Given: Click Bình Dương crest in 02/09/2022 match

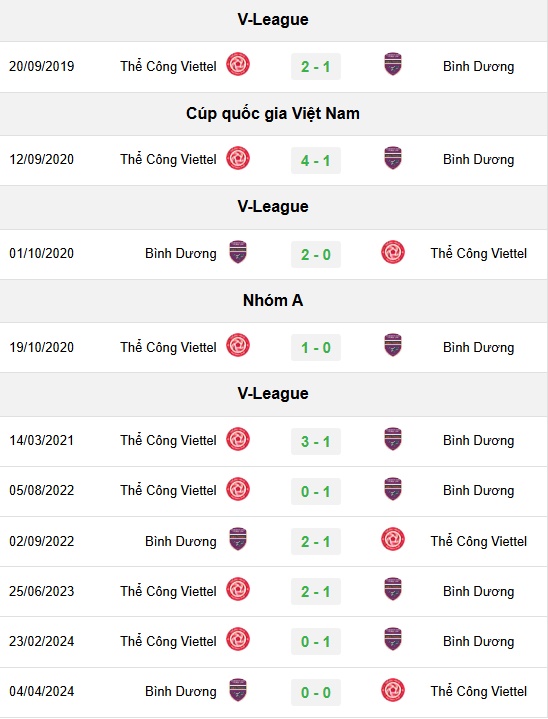Looking at the screenshot, I should (238, 540).
